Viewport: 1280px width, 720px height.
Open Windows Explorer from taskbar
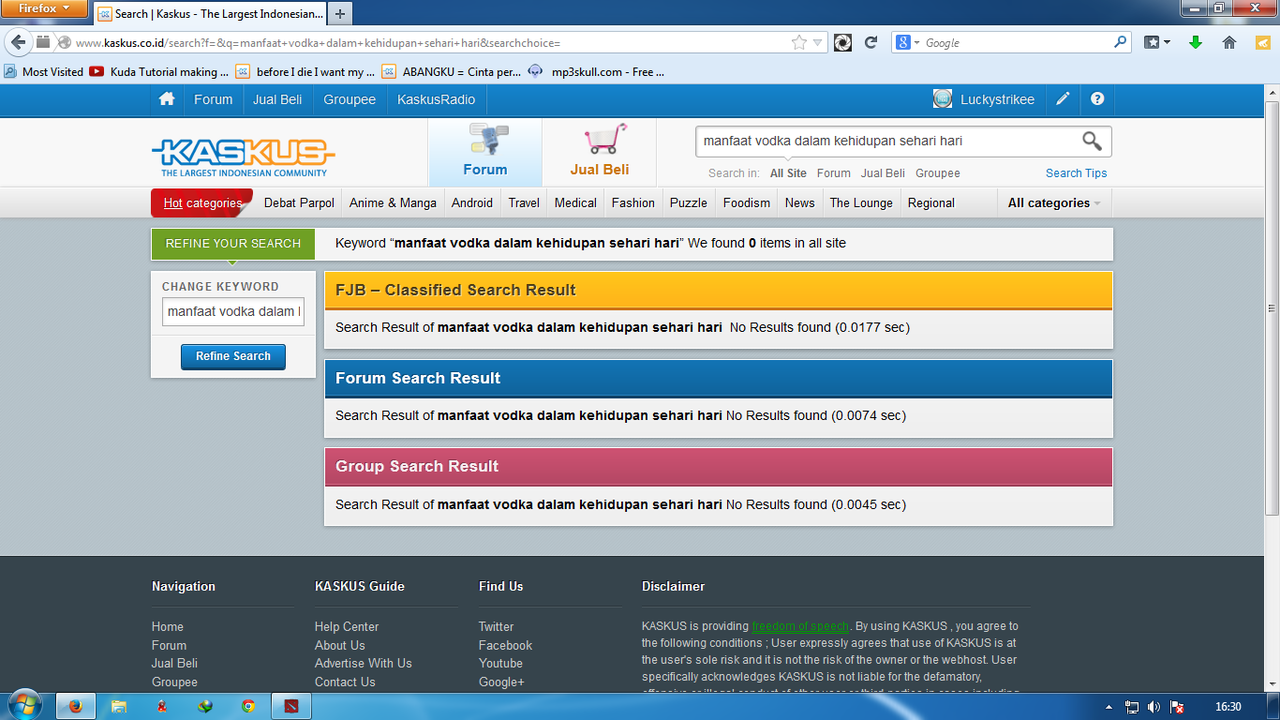119,706
